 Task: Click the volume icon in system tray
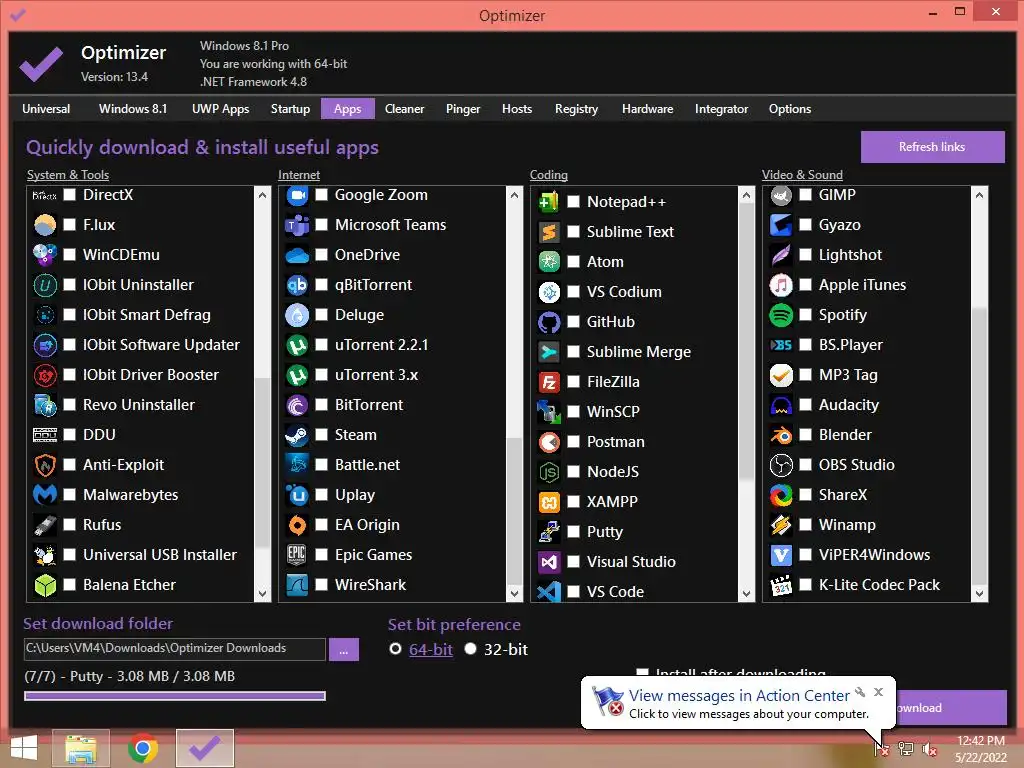pyautogui.click(x=929, y=749)
